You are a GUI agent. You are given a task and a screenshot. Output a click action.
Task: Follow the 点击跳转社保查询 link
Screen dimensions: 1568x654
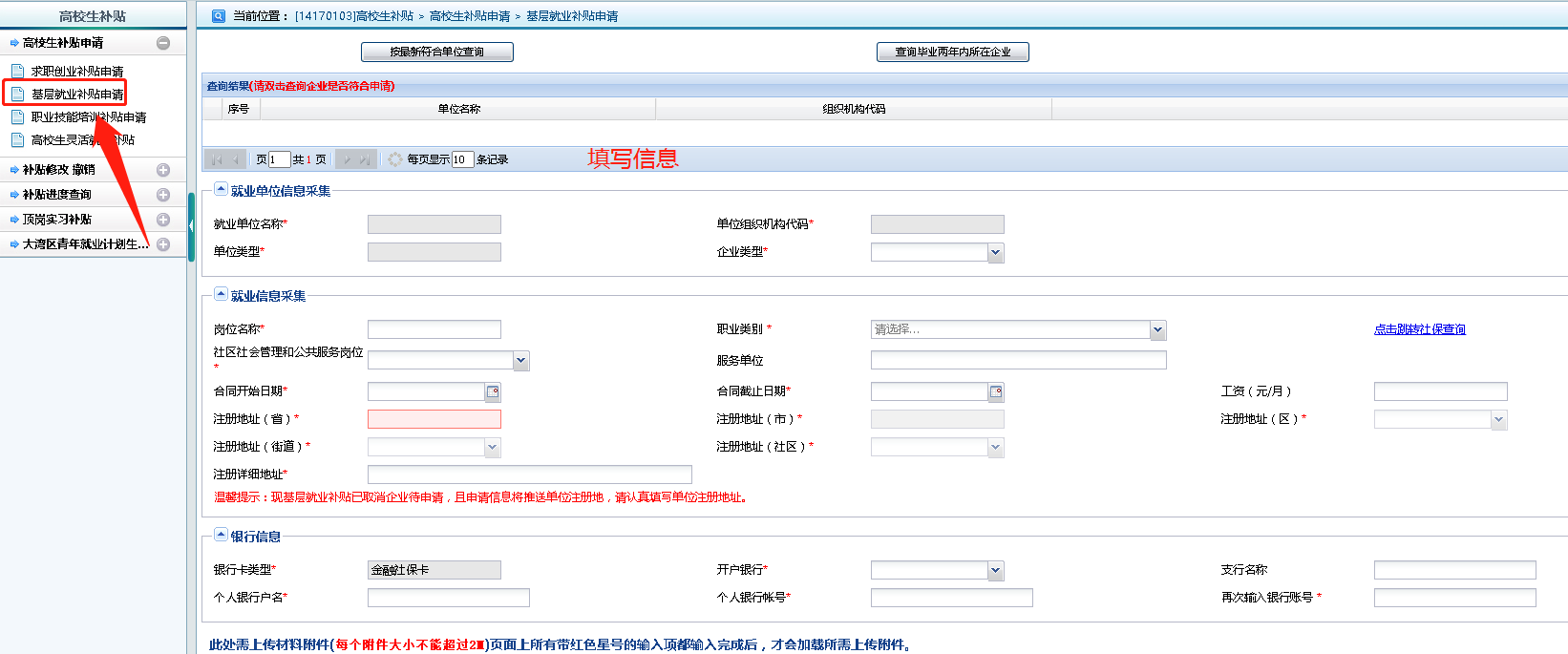point(1420,329)
